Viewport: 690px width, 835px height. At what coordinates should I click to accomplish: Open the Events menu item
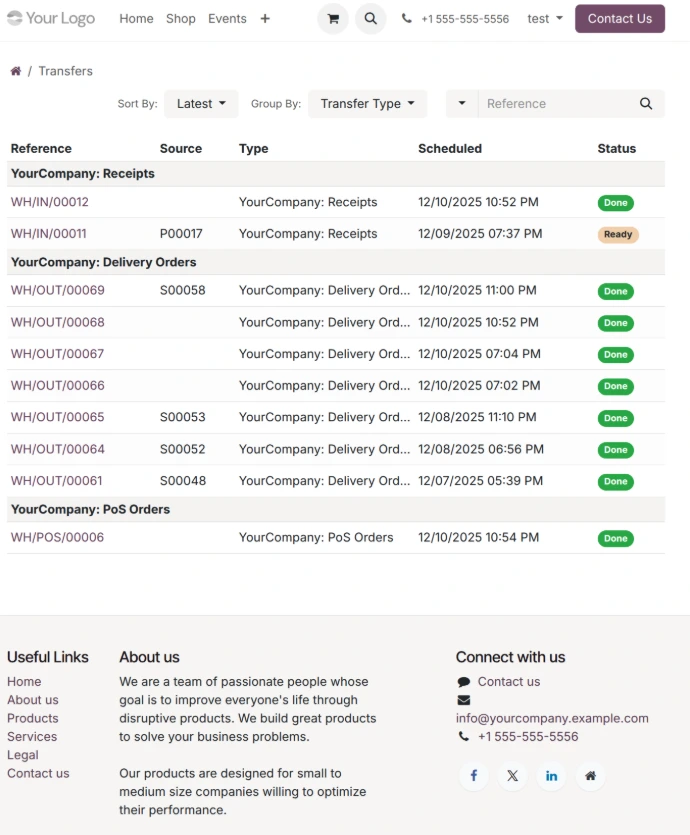click(x=227, y=19)
